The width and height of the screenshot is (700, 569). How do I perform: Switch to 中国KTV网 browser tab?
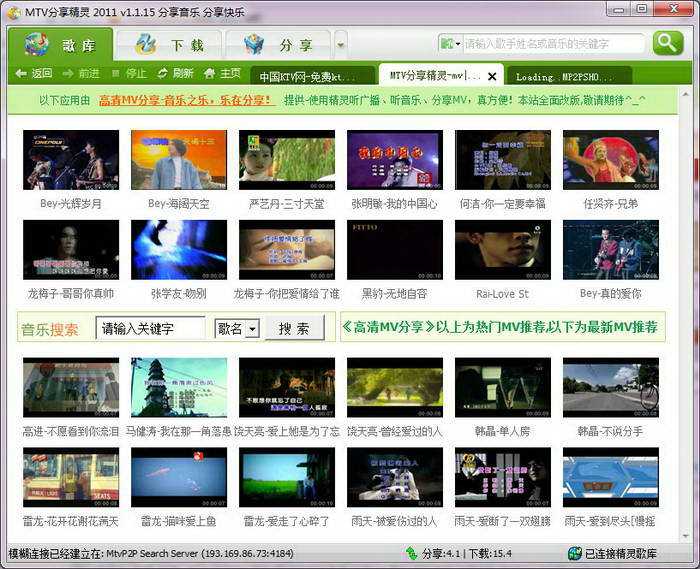pyautogui.click(x=312, y=76)
